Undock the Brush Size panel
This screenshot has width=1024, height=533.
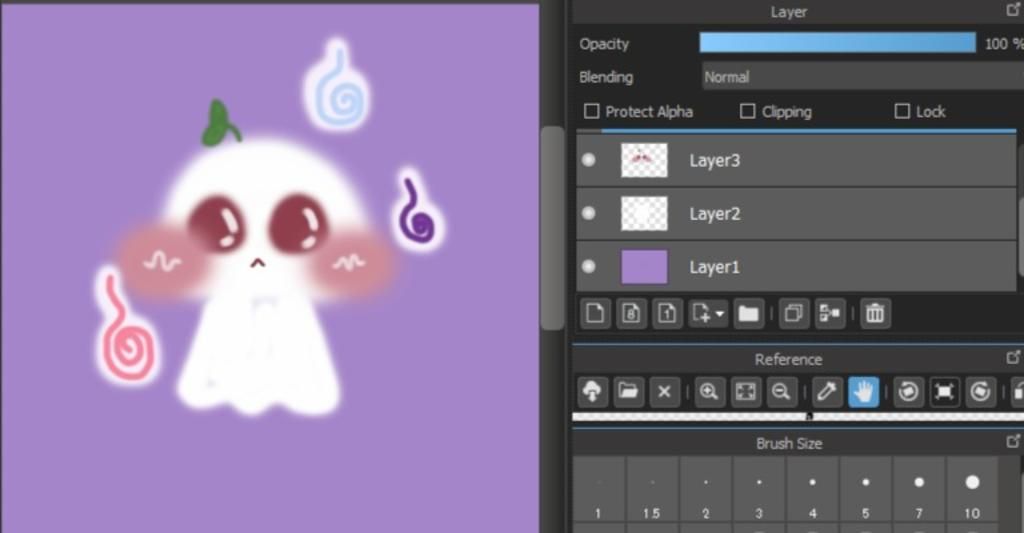click(1013, 442)
